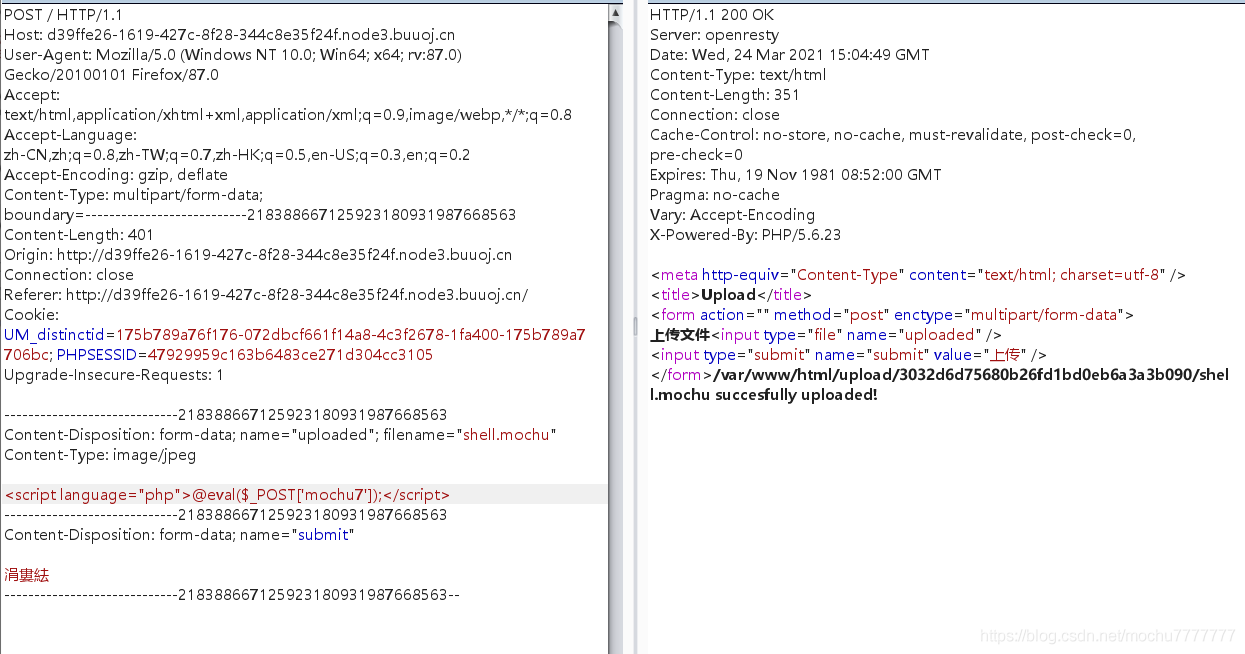The height and width of the screenshot is (654, 1245).
Task: Click the "Server: openresty" response header
Action: click(x=714, y=34)
